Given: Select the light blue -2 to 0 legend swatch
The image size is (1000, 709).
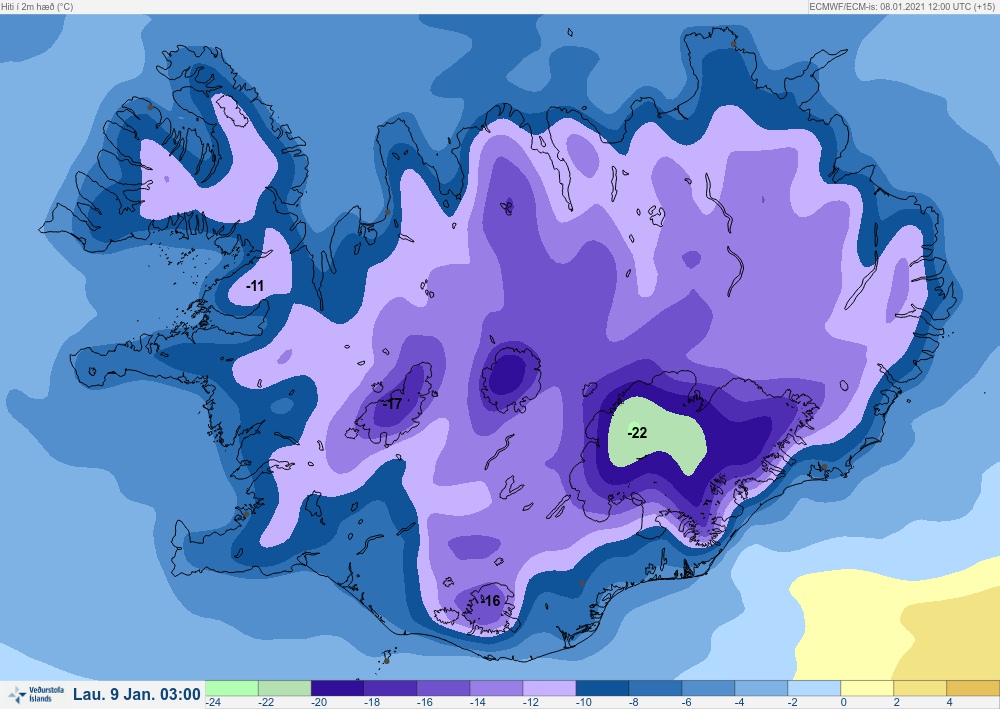Looking at the screenshot, I should [814, 688].
